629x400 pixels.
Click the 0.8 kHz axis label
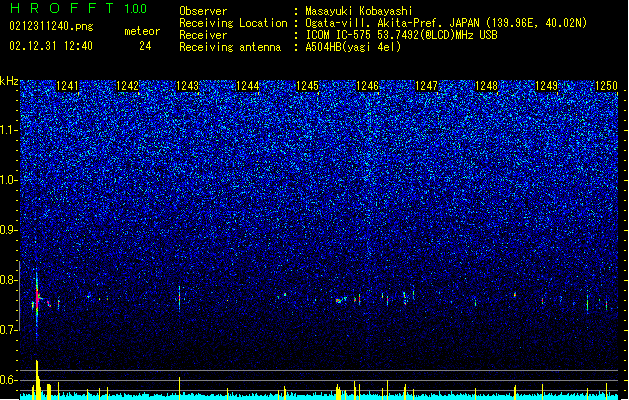click(8, 280)
